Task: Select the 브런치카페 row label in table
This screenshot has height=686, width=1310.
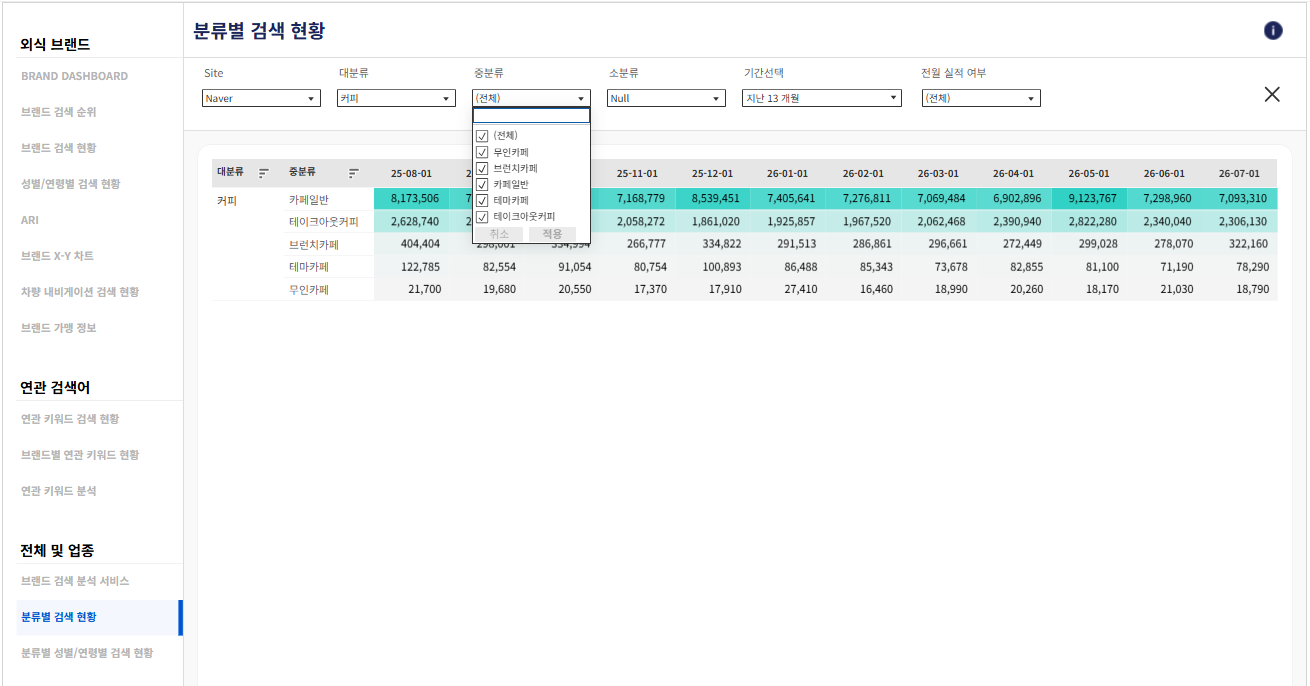Action: (314, 244)
